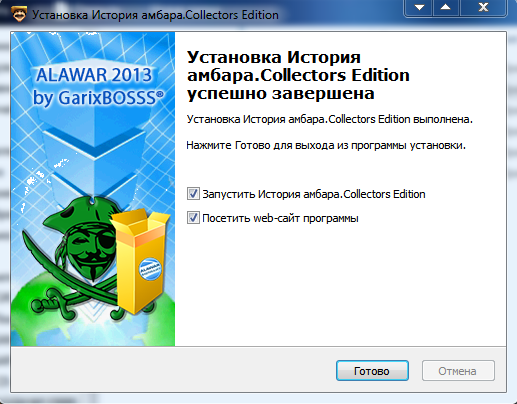Close the installer with the X button
Viewport: 517px width, 404px height.
click(483, 7)
